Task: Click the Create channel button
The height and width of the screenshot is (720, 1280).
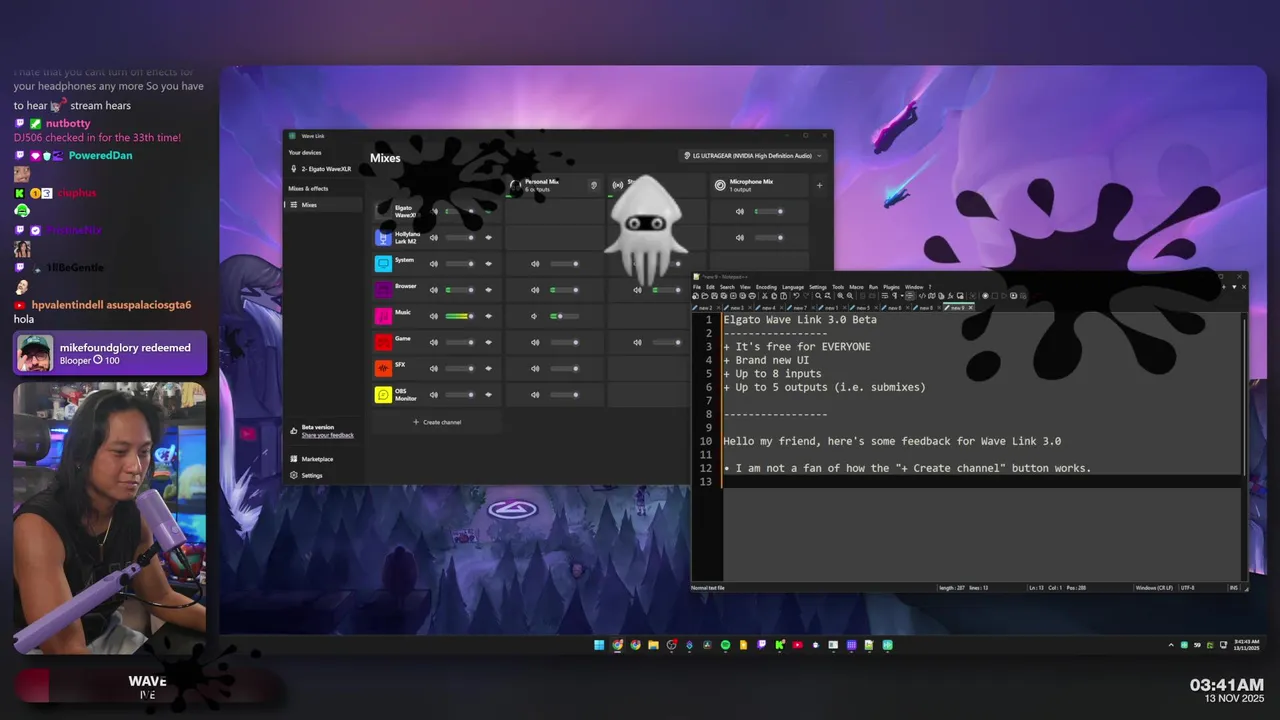Action: click(437, 422)
